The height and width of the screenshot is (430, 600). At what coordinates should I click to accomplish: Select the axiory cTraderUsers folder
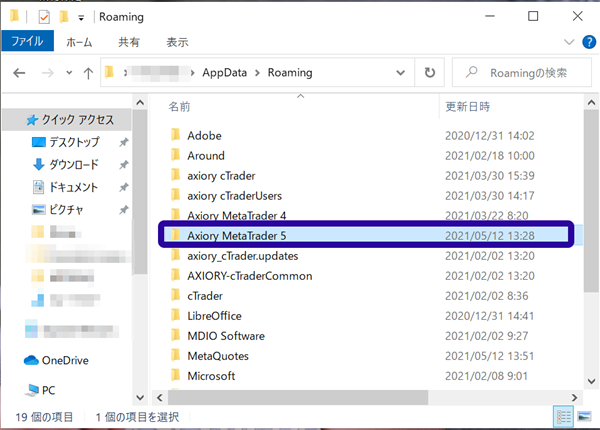tap(235, 196)
